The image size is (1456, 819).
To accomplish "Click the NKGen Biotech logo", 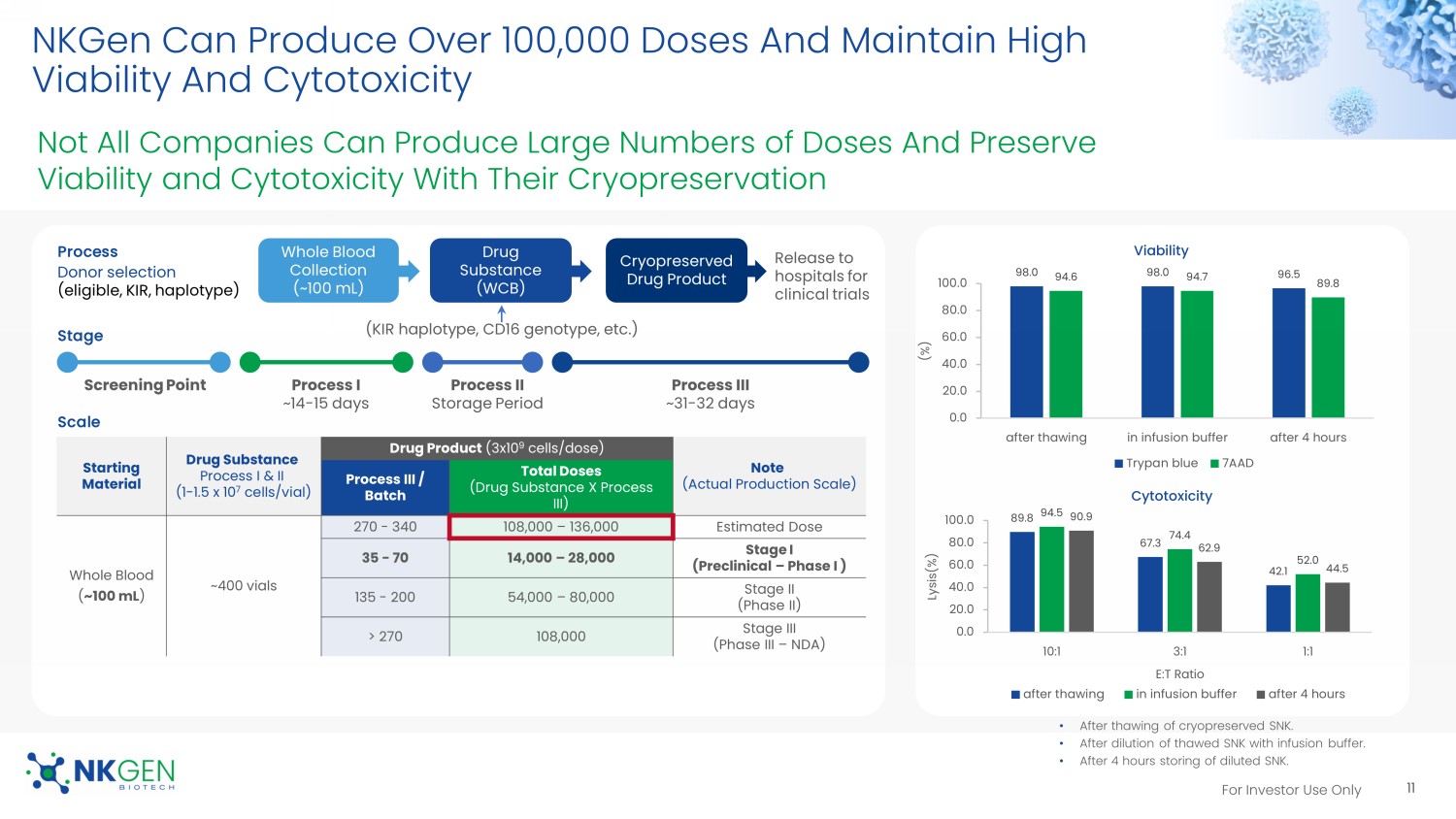I will (x=101, y=772).
